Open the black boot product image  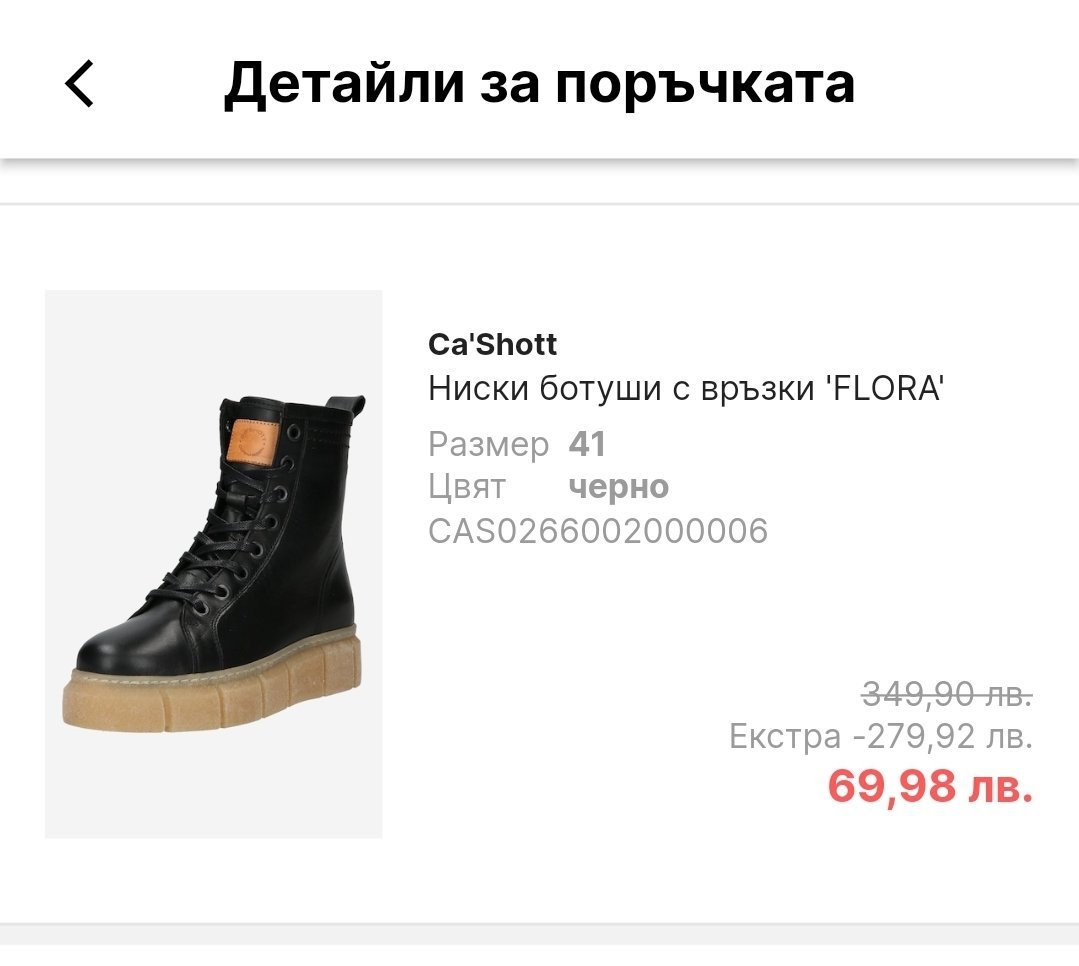[214, 563]
